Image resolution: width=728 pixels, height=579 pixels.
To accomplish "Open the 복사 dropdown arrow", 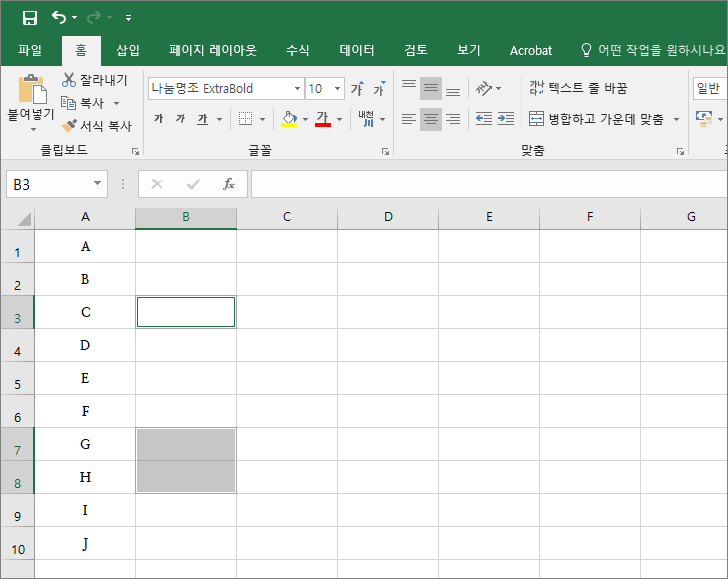I will tap(117, 103).
